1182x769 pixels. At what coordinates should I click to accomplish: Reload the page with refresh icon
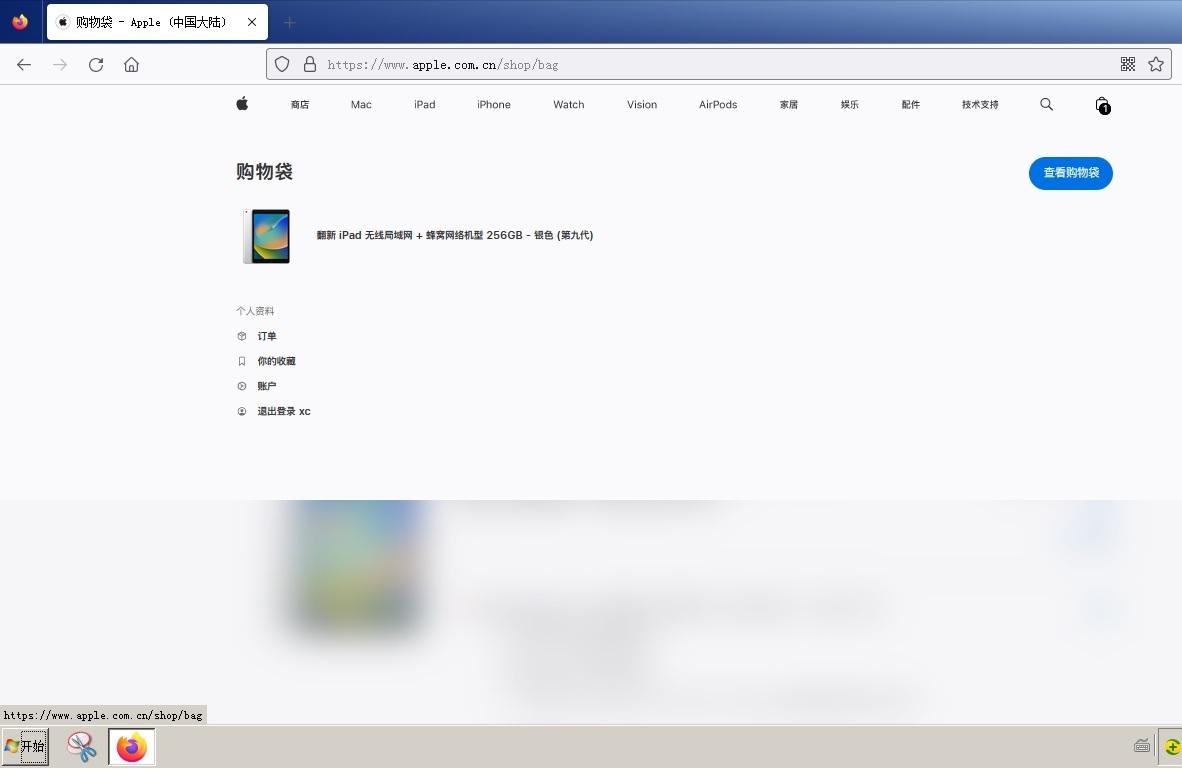[96, 65]
